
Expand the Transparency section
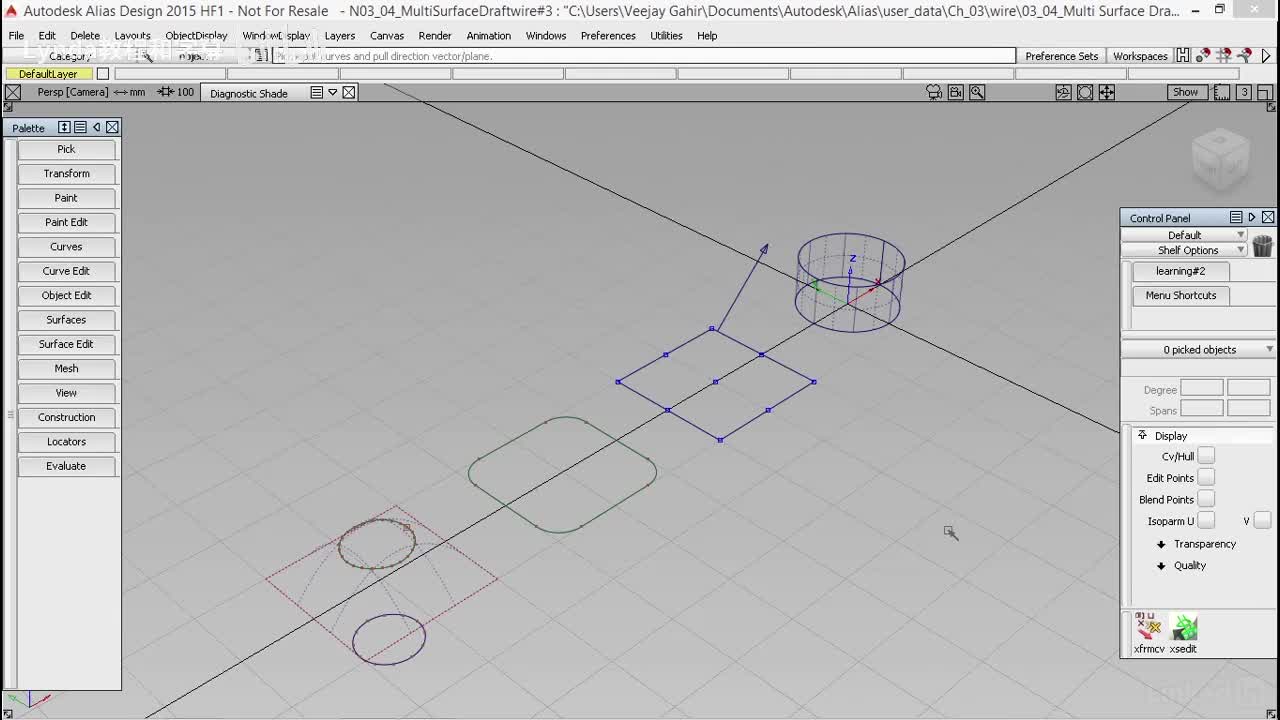(x=1161, y=544)
